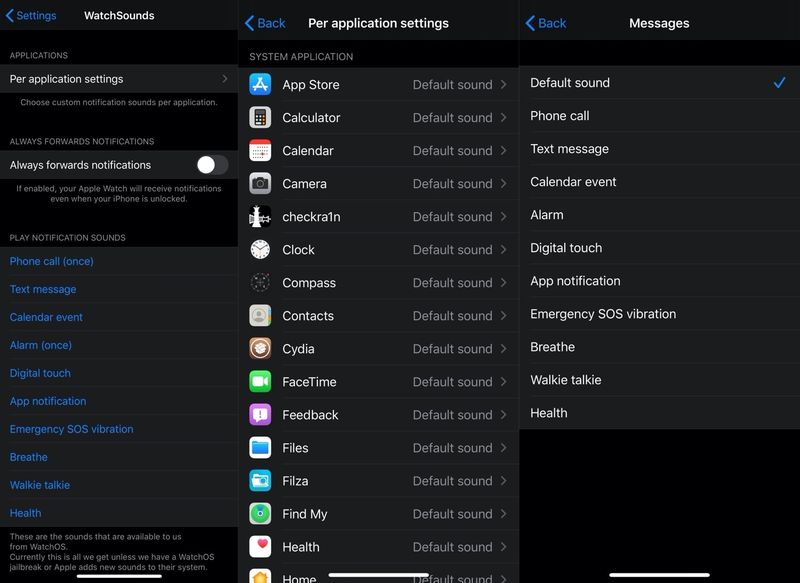Viewport: 800px width, 583px height.
Task: Choose Phone call sound in Messages list
Action: click(x=660, y=116)
